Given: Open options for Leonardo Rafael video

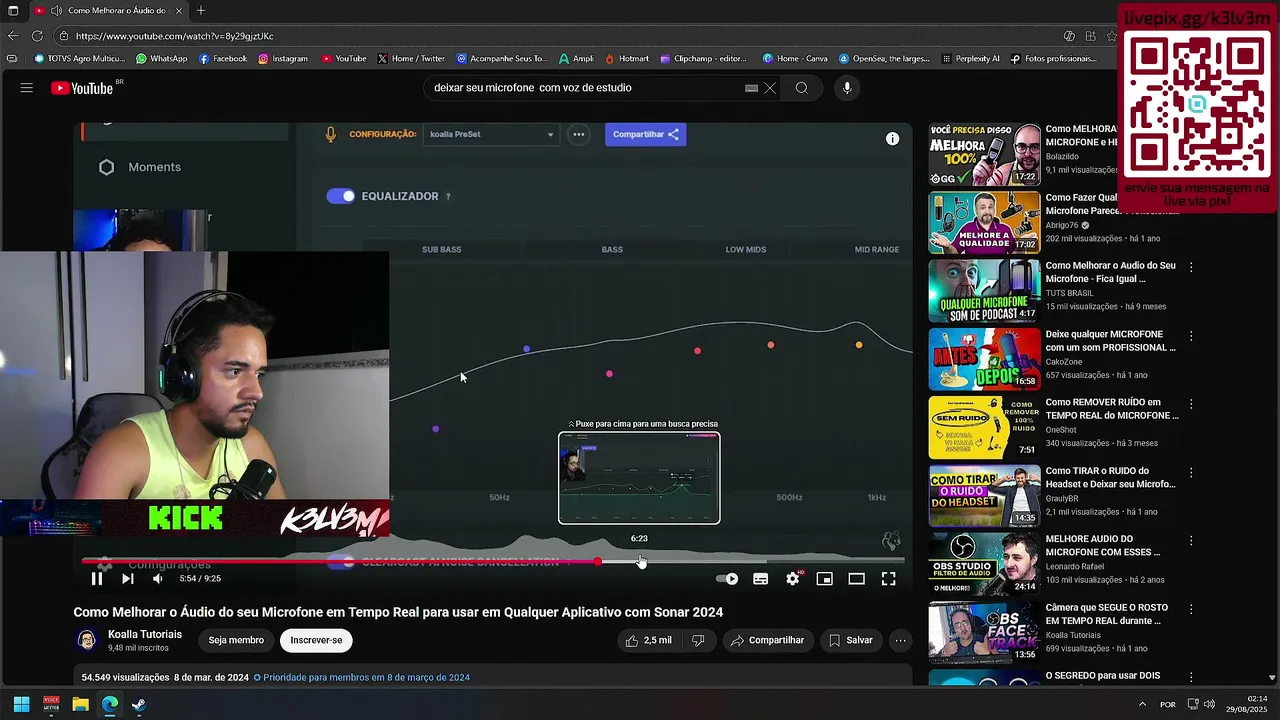Looking at the screenshot, I should click(x=1190, y=541).
